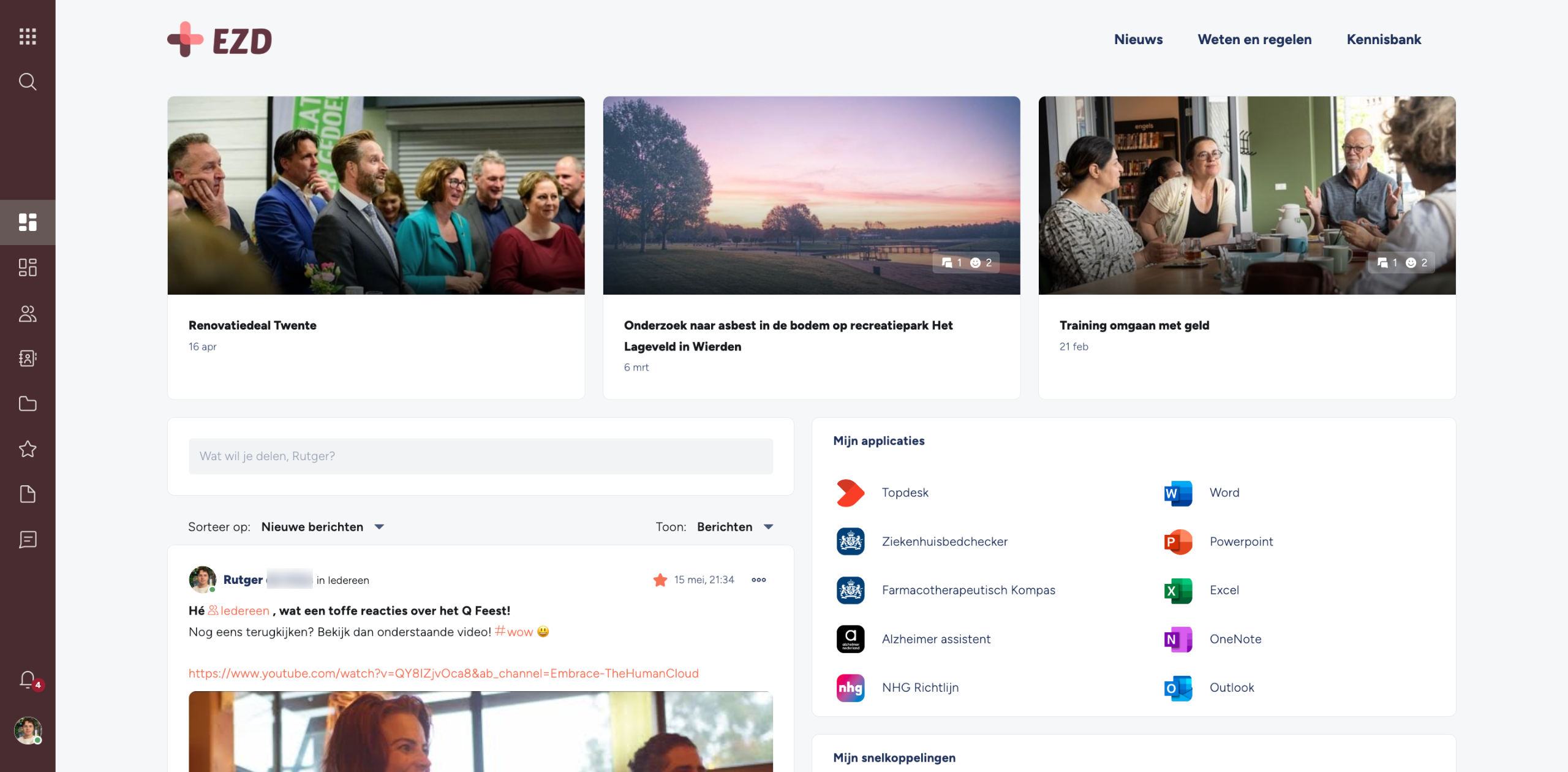This screenshot has height=772, width=1568.
Task: Open the three-dot post options menu
Action: point(758,580)
